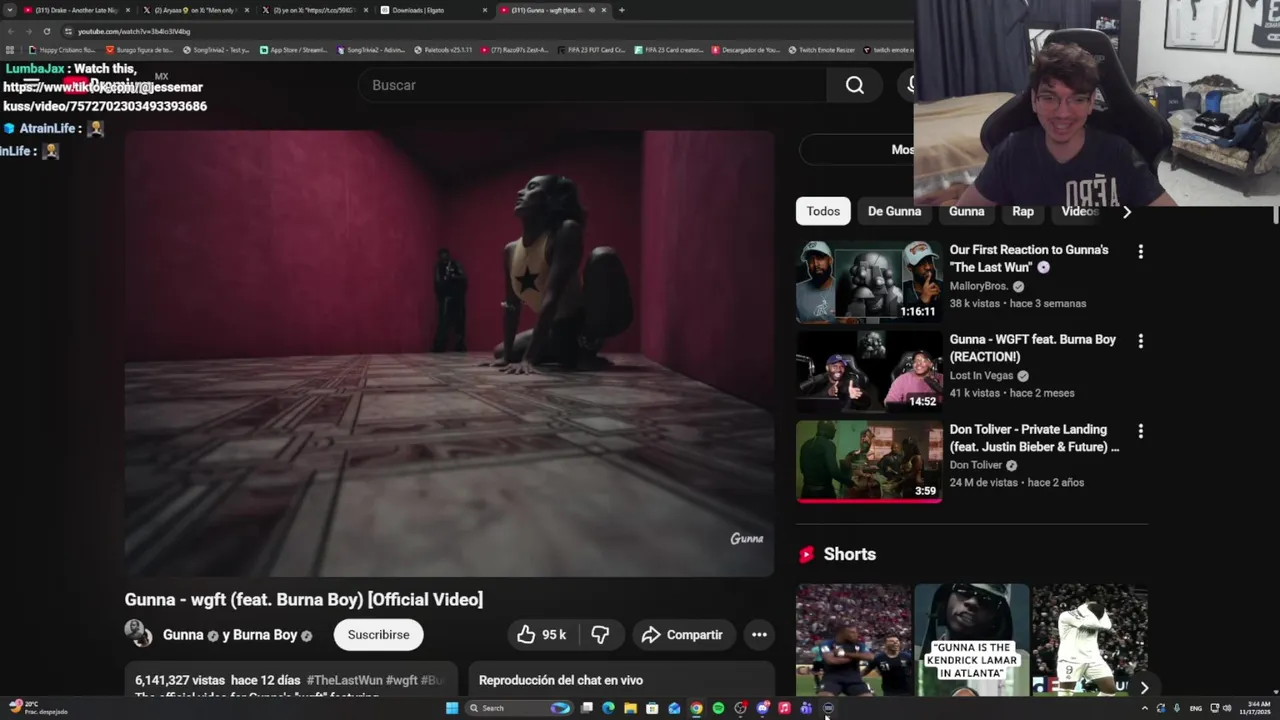
Task: Select the Gunna filter chip
Action: [x=966, y=211]
